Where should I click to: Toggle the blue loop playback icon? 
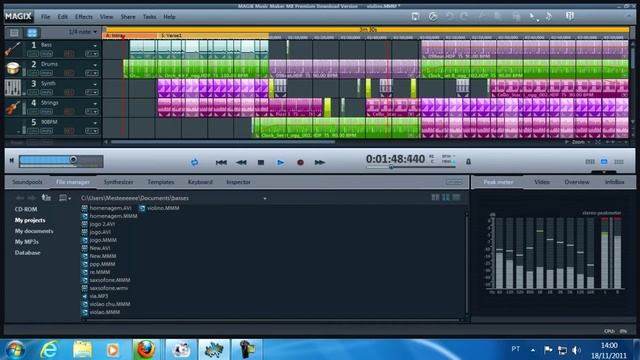point(195,162)
